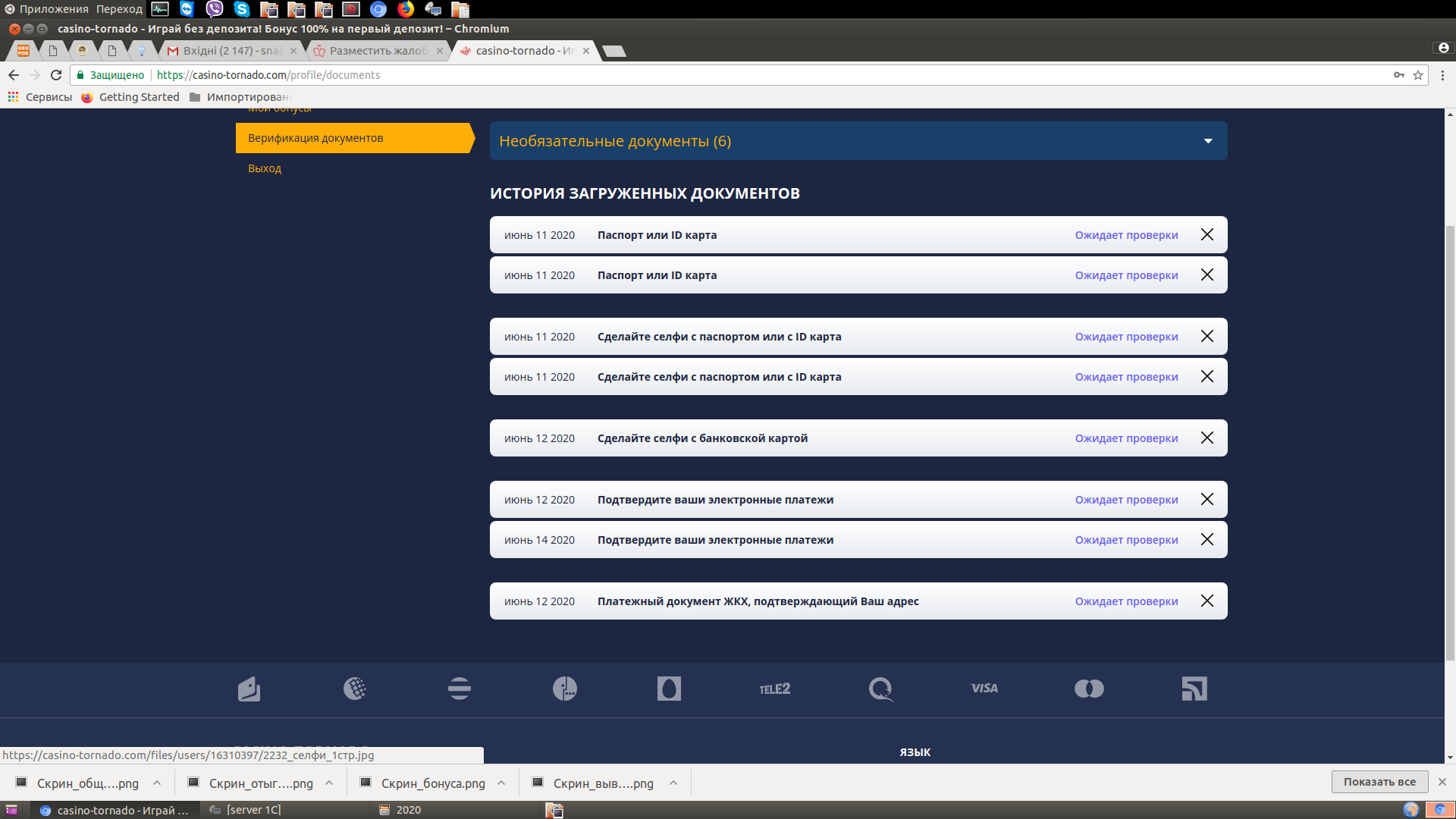This screenshot has width=1456, height=819.
Task: Click the Показать все downloads button
Action: 1379,782
